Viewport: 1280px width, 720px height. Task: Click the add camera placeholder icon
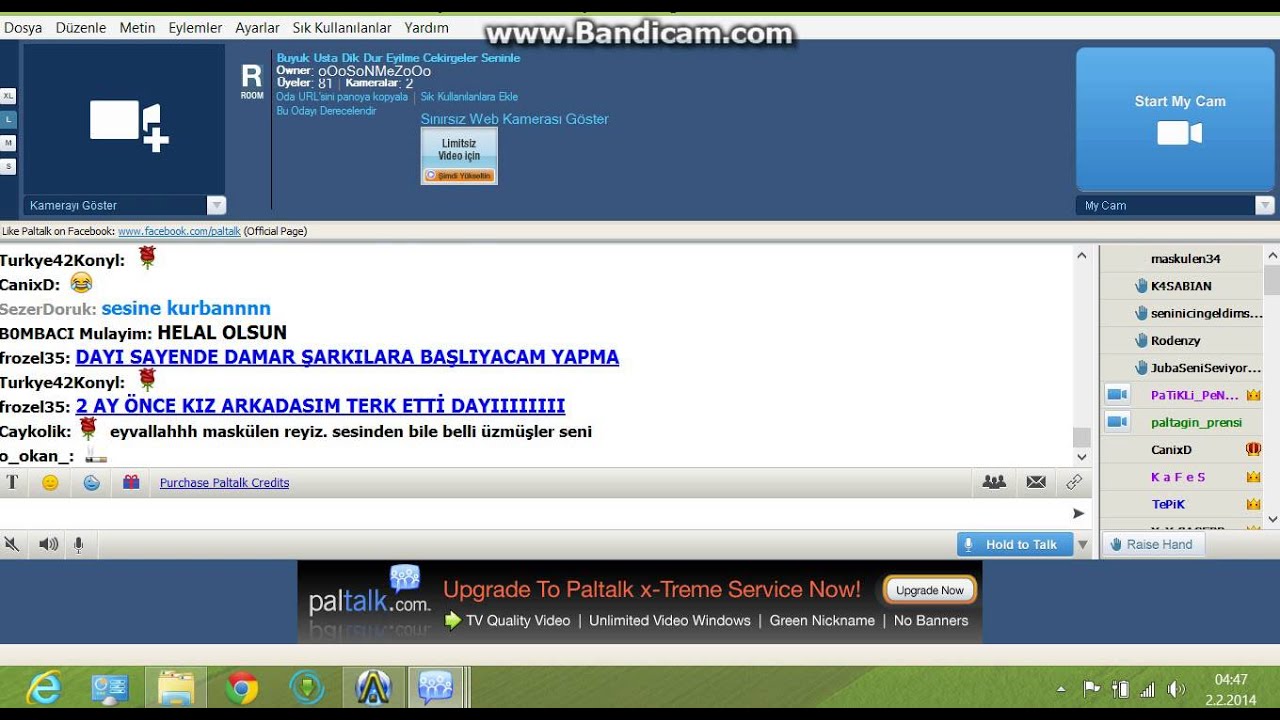[x=128, y=125]
